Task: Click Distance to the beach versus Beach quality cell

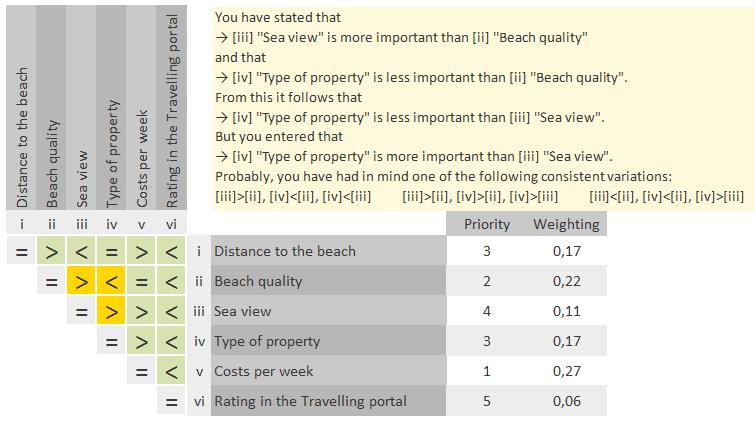Action: (x=51, y=251)
